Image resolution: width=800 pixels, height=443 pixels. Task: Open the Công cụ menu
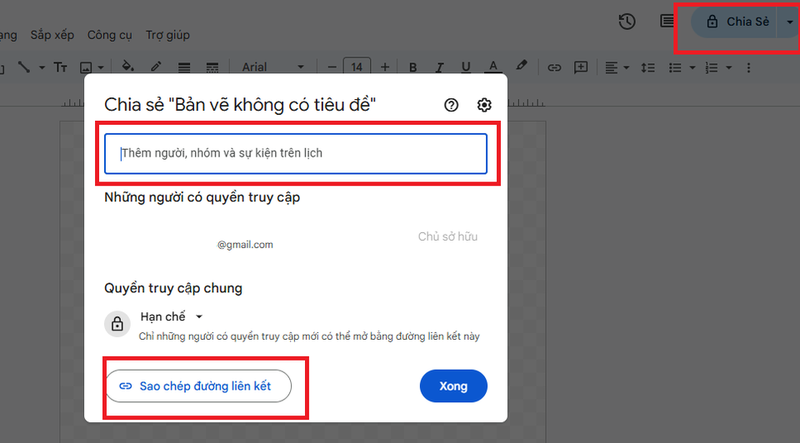[110, 35]
